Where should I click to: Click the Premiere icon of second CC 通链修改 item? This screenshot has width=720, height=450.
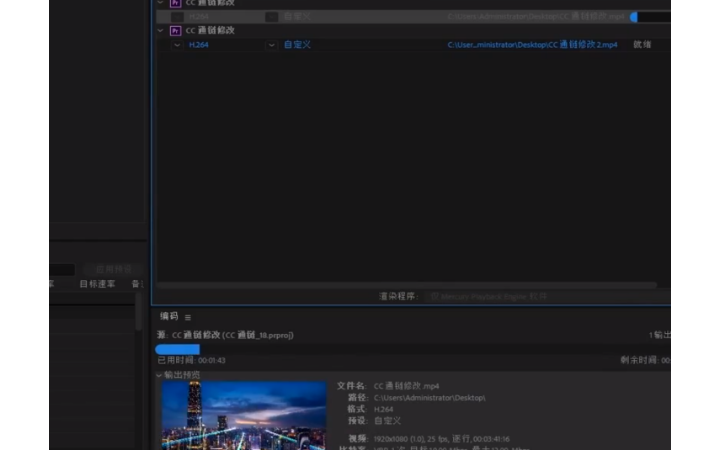(175, 31)
